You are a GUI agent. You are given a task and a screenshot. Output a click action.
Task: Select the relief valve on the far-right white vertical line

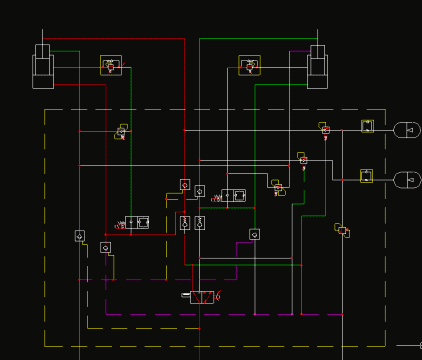(342, 230)
